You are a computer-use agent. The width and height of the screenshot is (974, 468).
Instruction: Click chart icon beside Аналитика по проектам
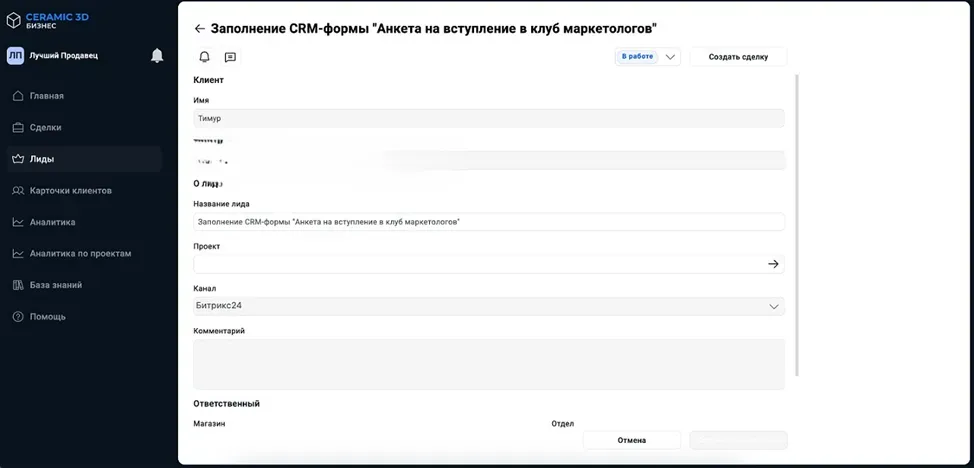coord(18,254)
